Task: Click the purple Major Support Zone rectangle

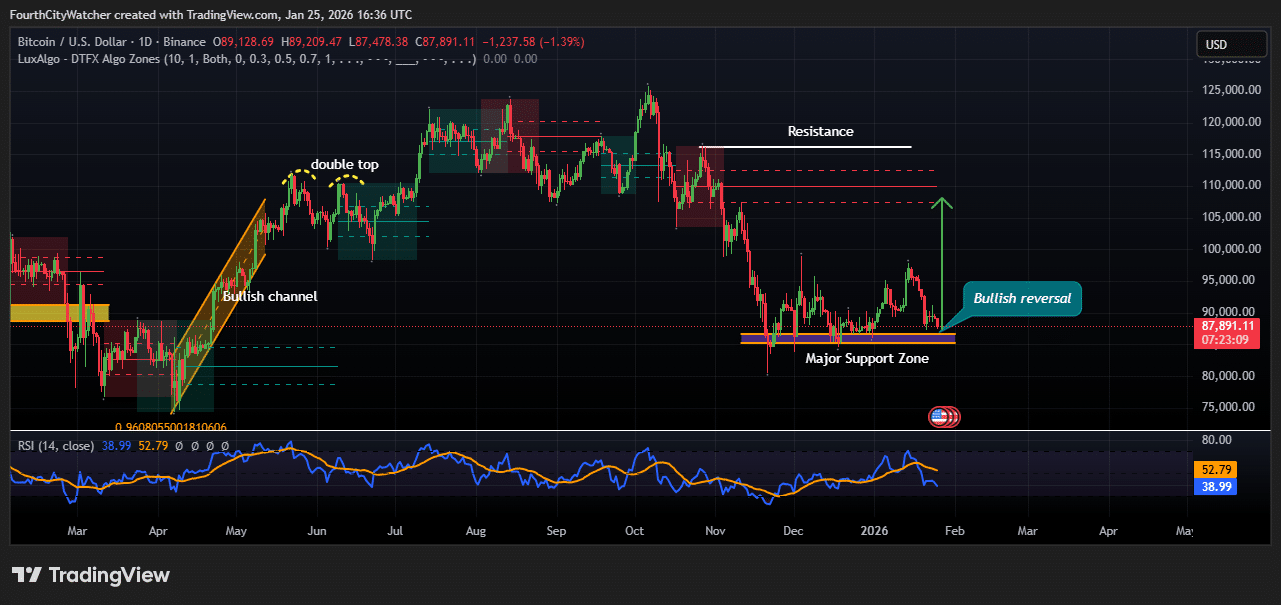Action: (x=847, y=338)
